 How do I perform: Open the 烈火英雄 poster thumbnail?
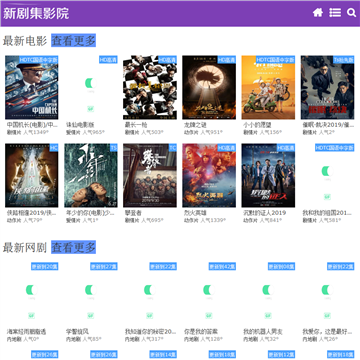(x=209, y=175)
